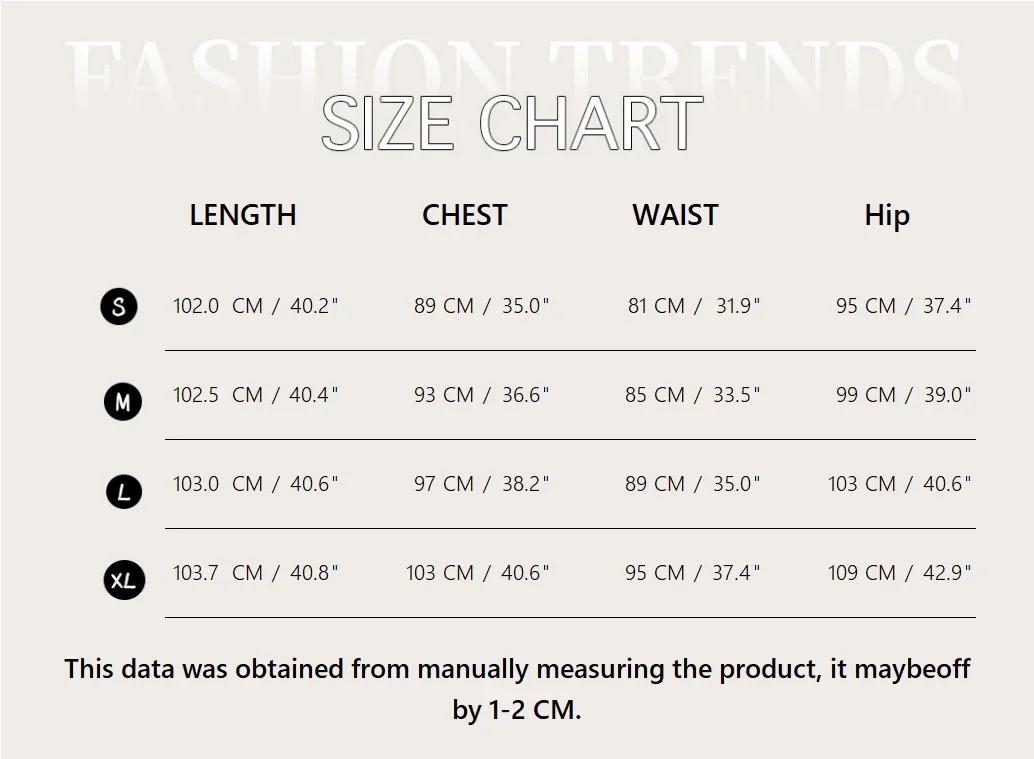Select the WAIST column header
Screen dimensions: 1034x759
[x=675, y=215]
